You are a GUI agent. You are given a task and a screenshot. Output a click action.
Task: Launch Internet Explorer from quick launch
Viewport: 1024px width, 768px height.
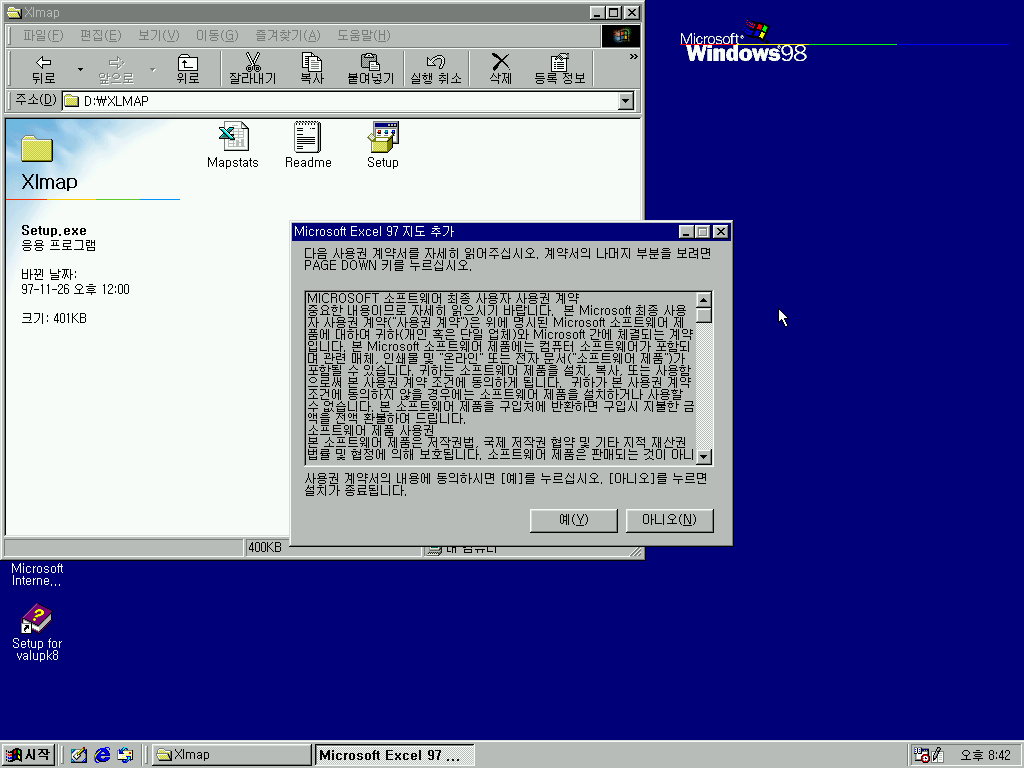(102, 755)
